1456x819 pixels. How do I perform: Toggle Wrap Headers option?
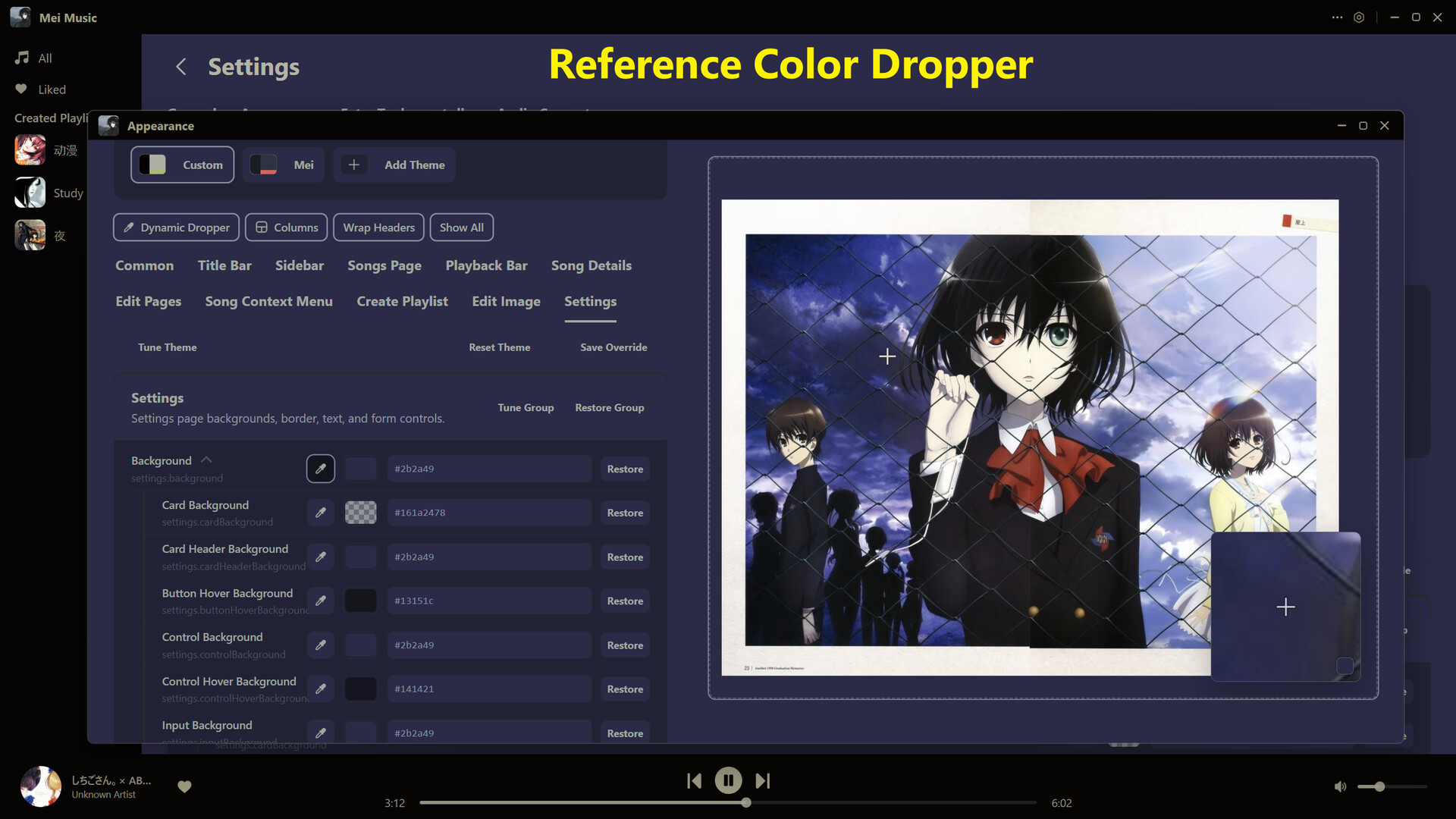coord(378,227)
